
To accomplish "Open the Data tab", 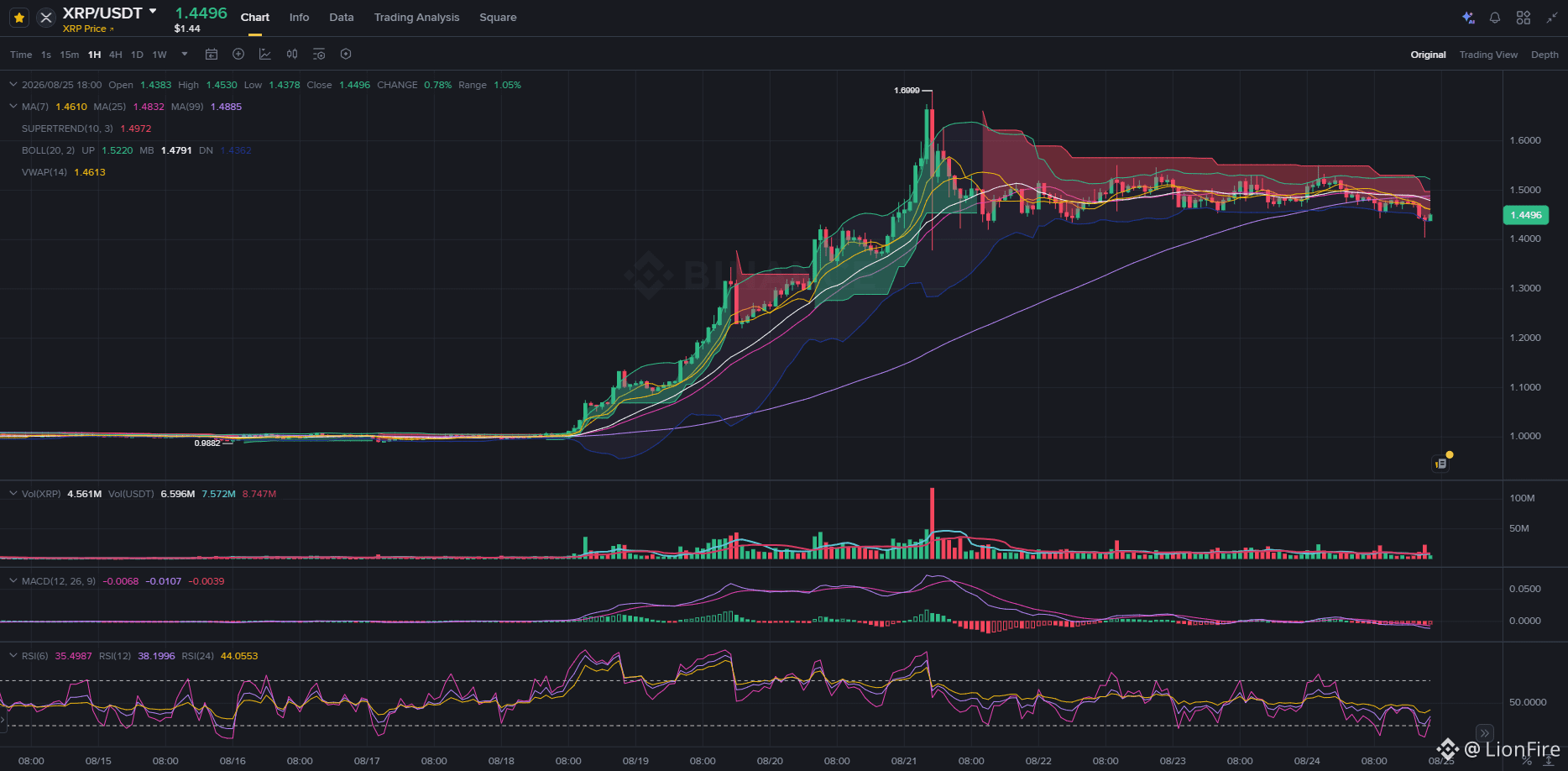I will click(x=342, y=18).
